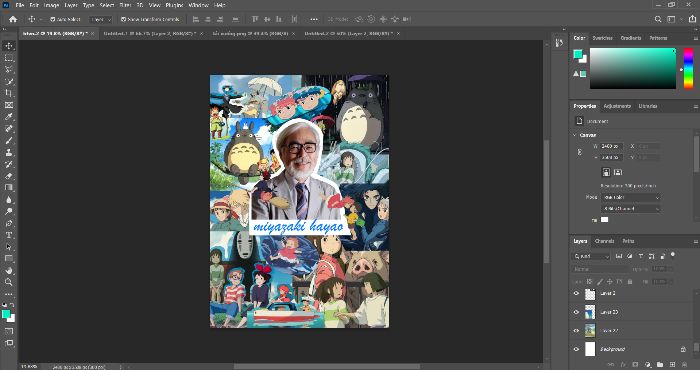Screen dimensions: 700x370
Task: Add layer mask icon
Action: [636, 365]
